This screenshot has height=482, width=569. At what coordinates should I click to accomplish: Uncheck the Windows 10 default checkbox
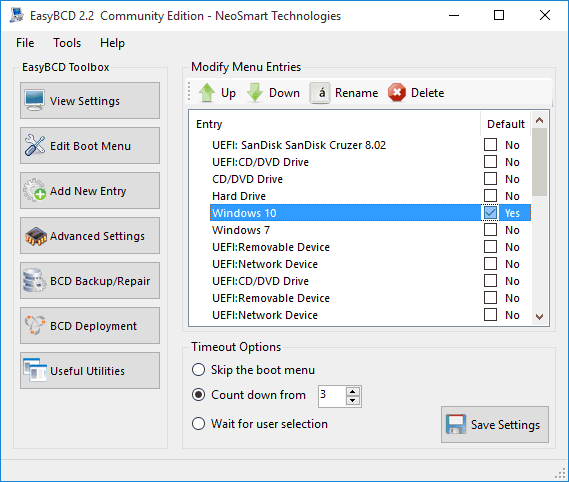(x=490, y=213)
